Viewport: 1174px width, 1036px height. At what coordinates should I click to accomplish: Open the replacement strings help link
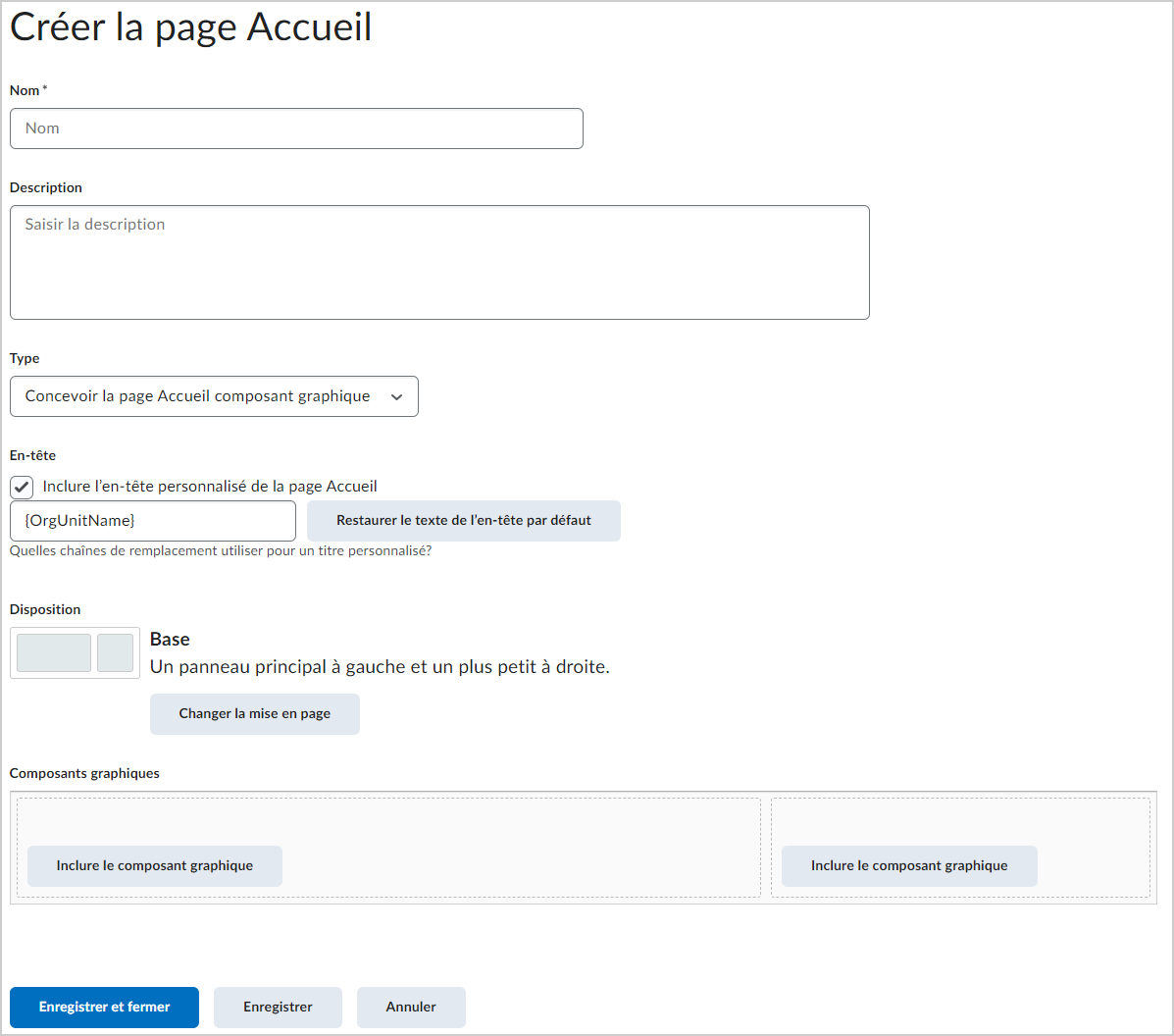point(220,550)
